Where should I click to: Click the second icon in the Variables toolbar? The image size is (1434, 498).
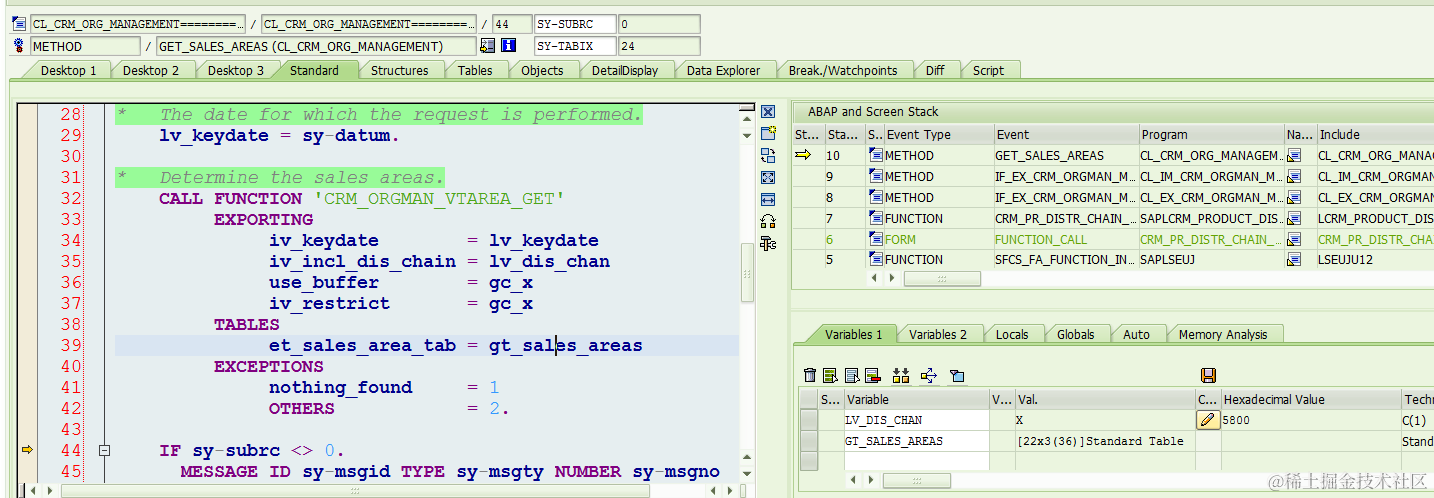(829, 375)
